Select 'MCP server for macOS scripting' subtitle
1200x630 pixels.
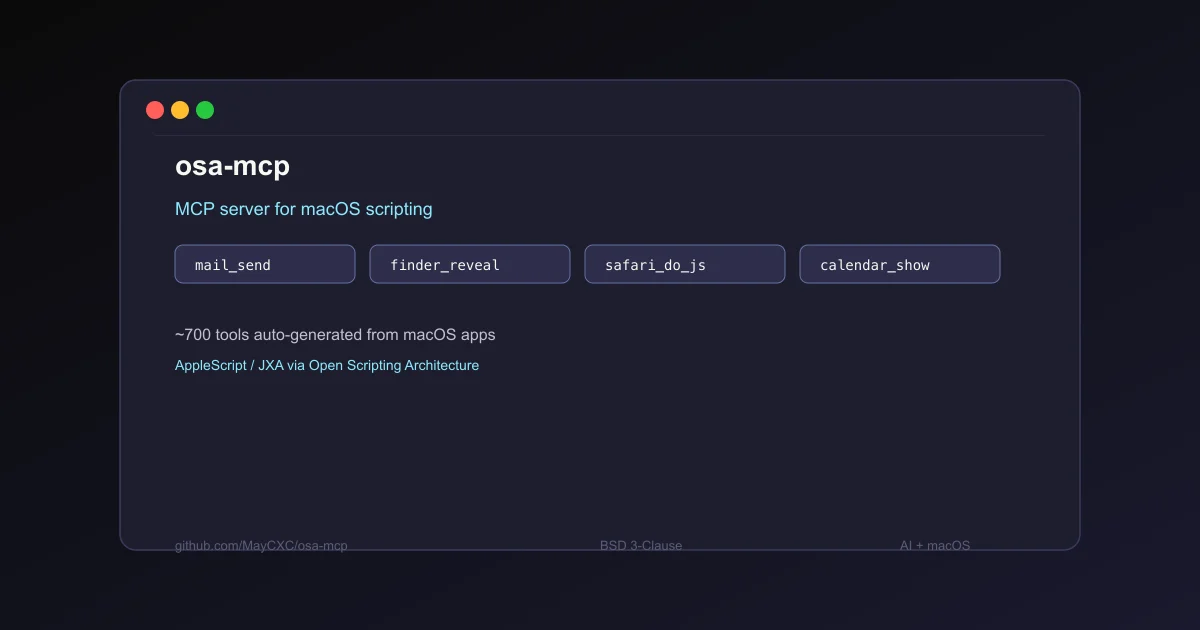304,209
